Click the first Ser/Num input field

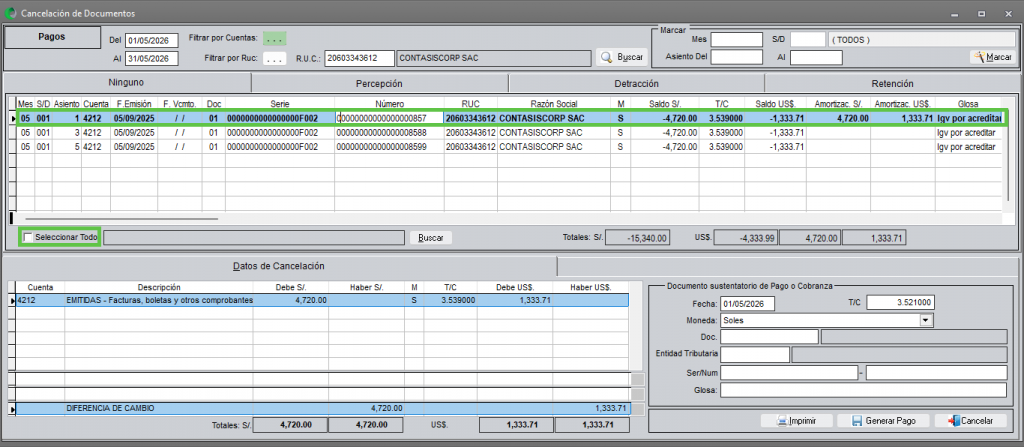point(788,372)
